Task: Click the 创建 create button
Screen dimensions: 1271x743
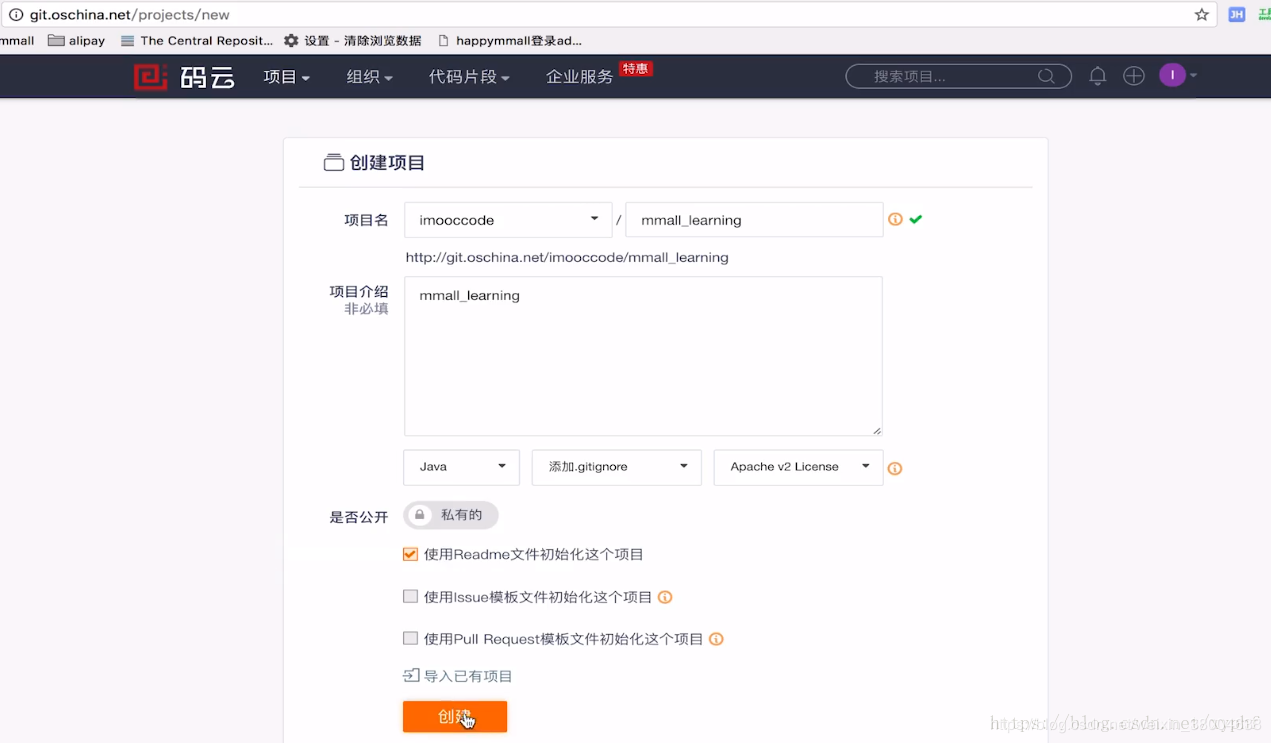Action: point(454,717)
